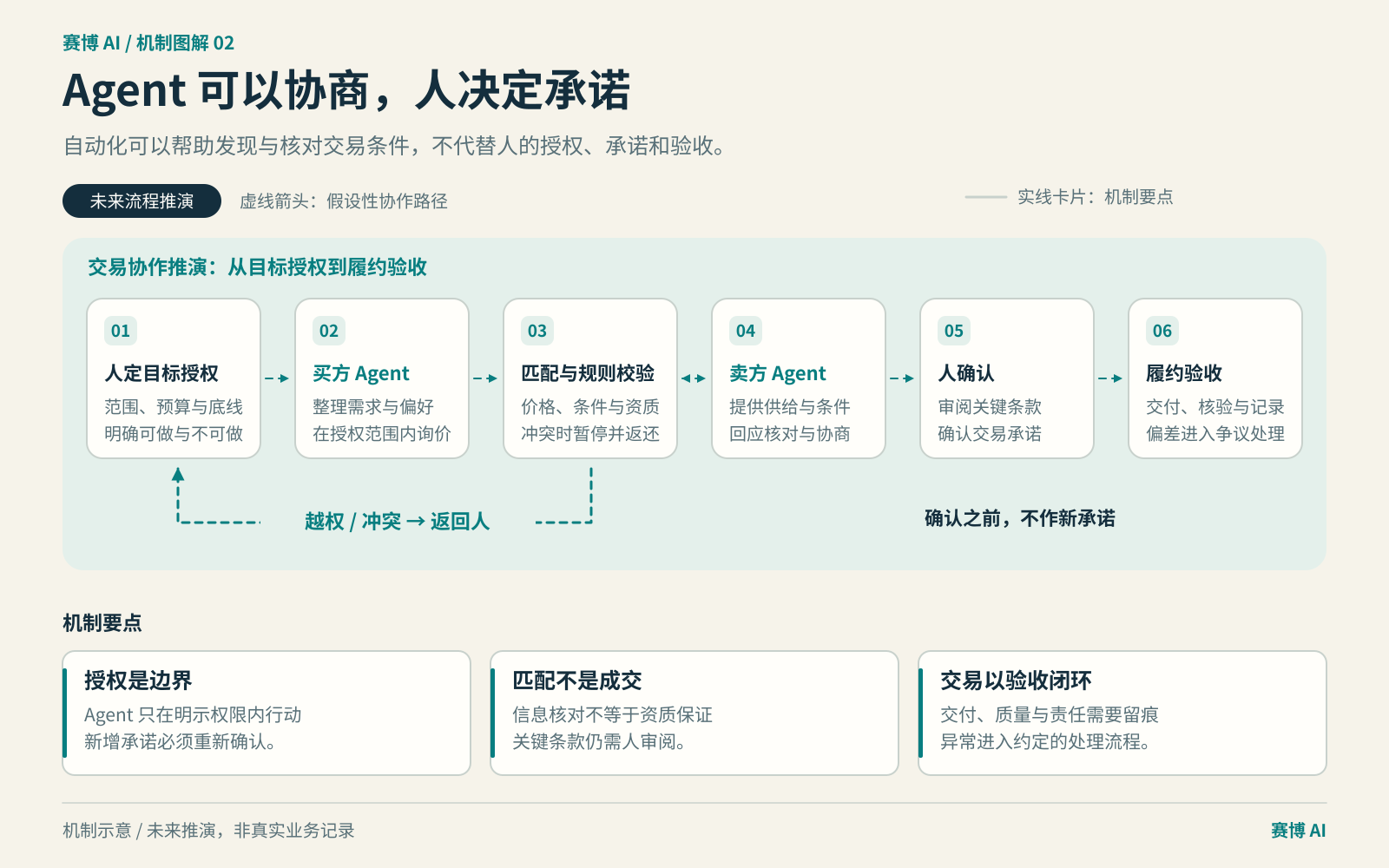Click the 机制要点 section heading
Image resolution: width=1389 pixels, height=868 pixels.
coord(102,622)
